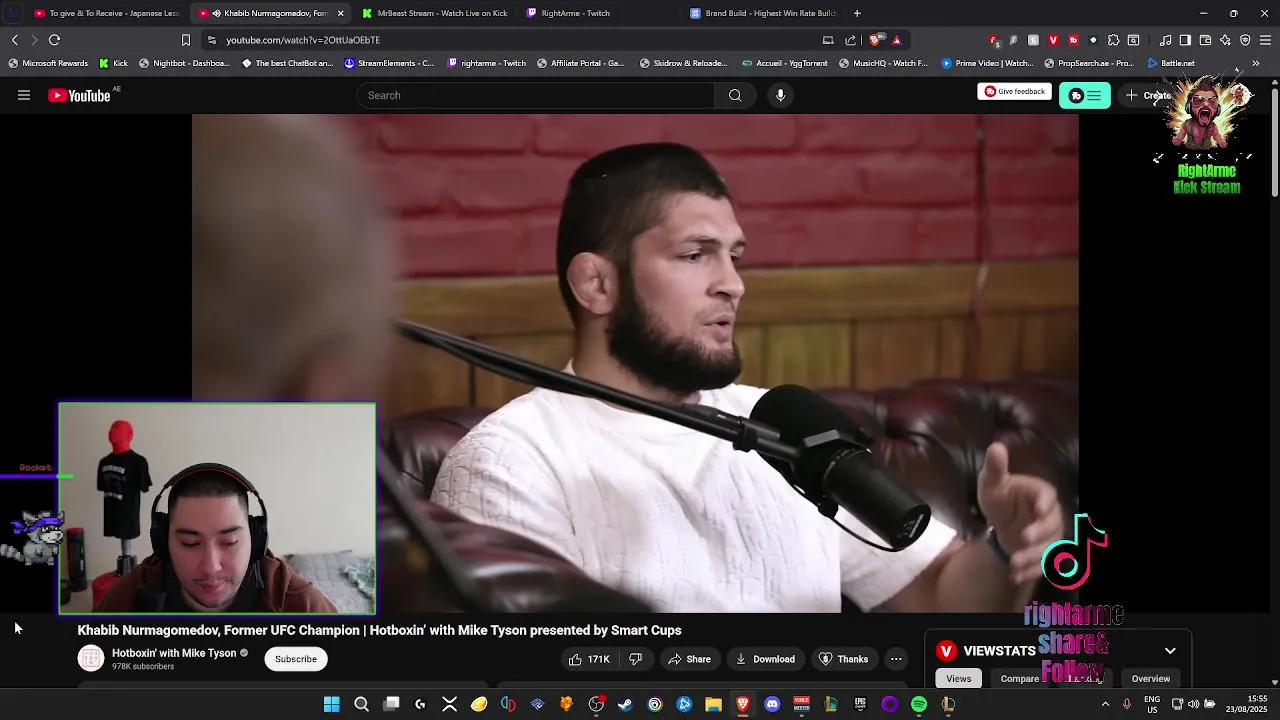Close the Khabib Nurmagomedov tab
Image resolution: width=1280 pixels, height=720 pixels.
[340, 13]
